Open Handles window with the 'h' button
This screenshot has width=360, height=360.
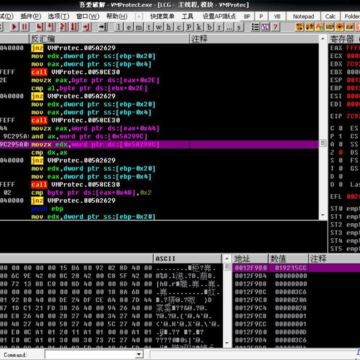pyautogui.click(x=169, y=27)
